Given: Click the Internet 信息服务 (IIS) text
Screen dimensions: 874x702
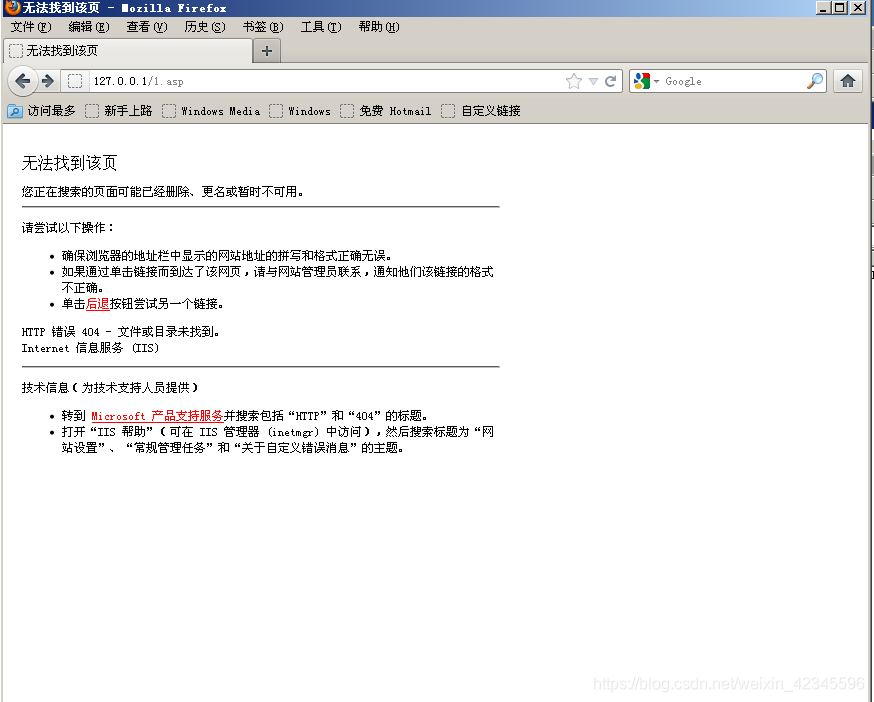Looking at the screenshot, I should (x=90, y=348).
